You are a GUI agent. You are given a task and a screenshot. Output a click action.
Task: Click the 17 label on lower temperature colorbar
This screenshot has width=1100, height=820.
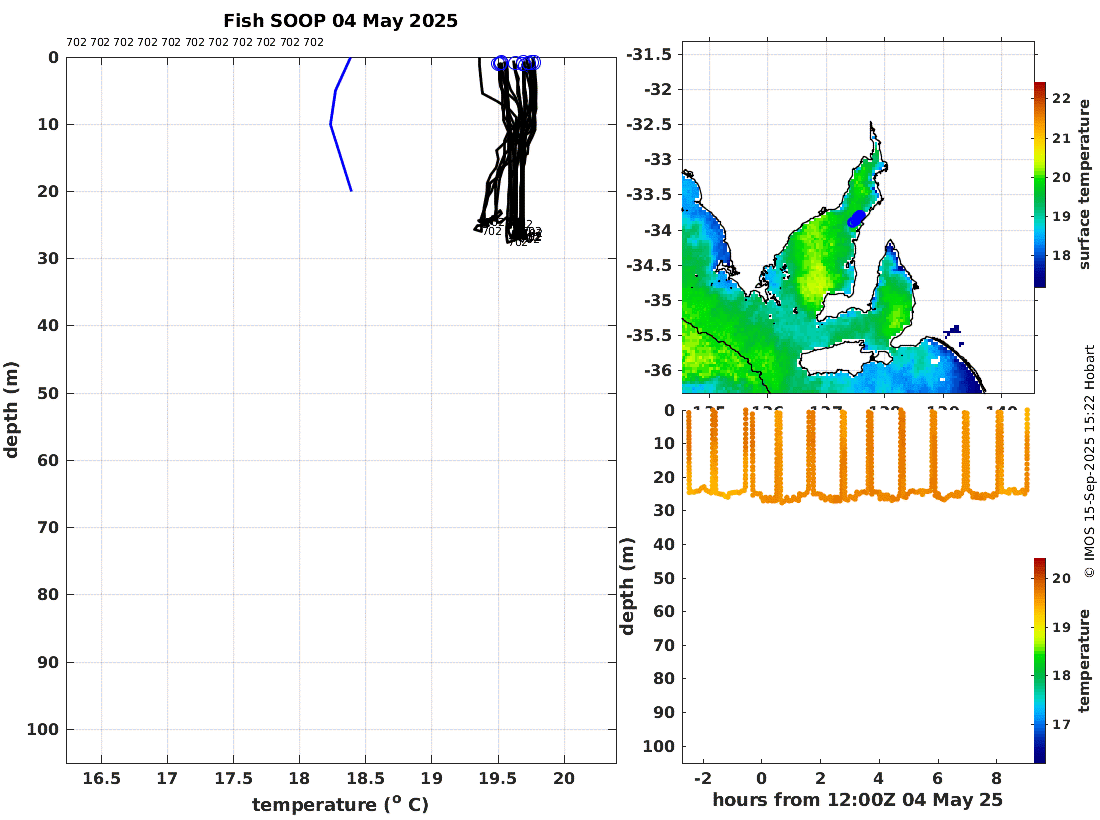pos(1061,724)
